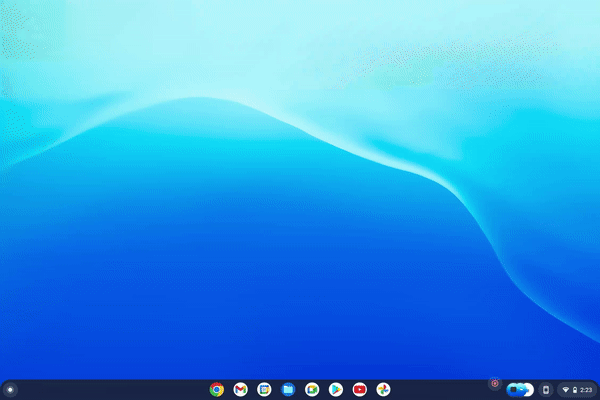Screen dimensions: 600x400
Task: Open the Google Play Store
Action: 335,389
